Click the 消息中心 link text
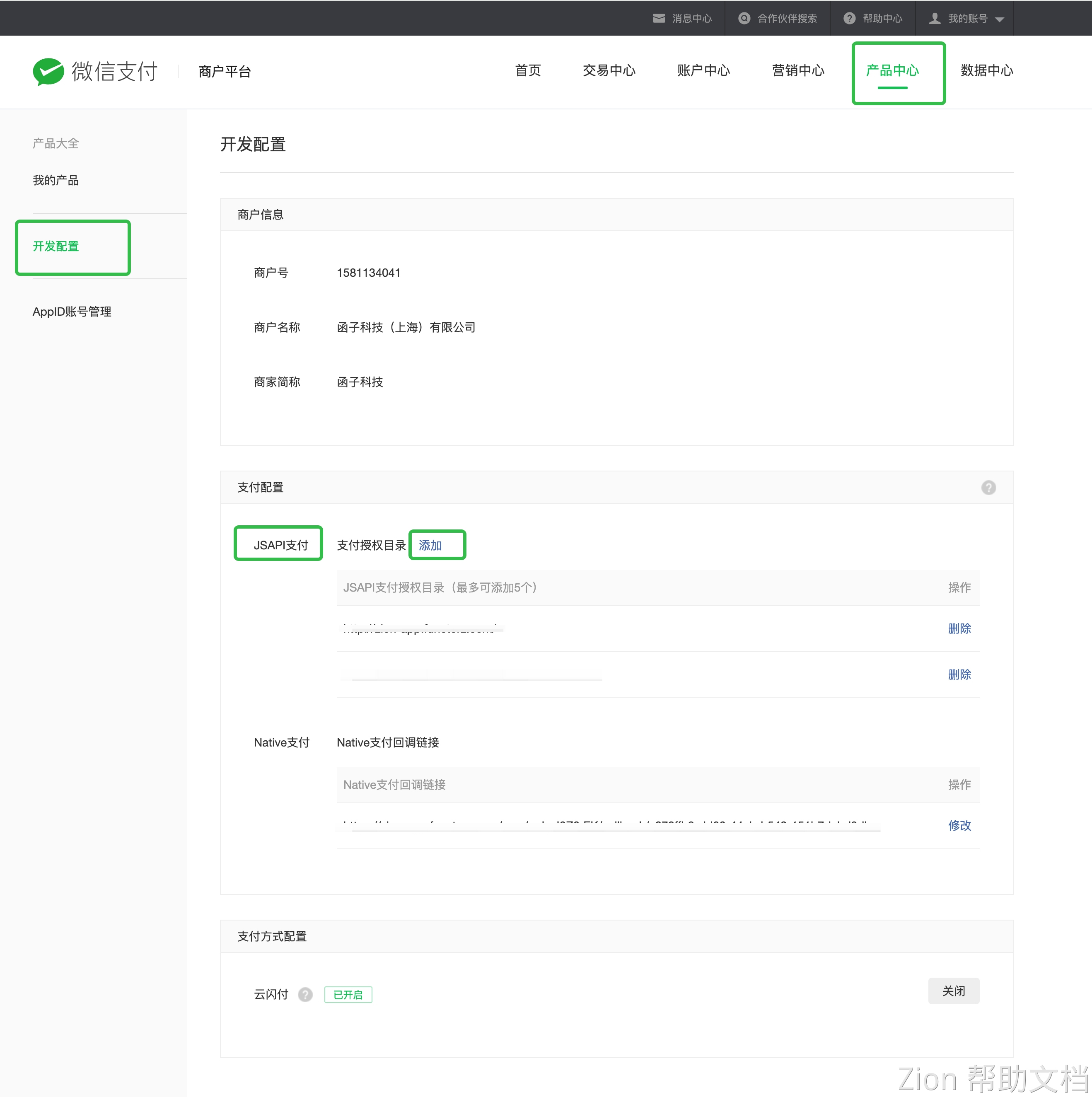Image resolution: width=1092 pixels, height=1097 pixels. pyautogui.click(x=692, y=18)
